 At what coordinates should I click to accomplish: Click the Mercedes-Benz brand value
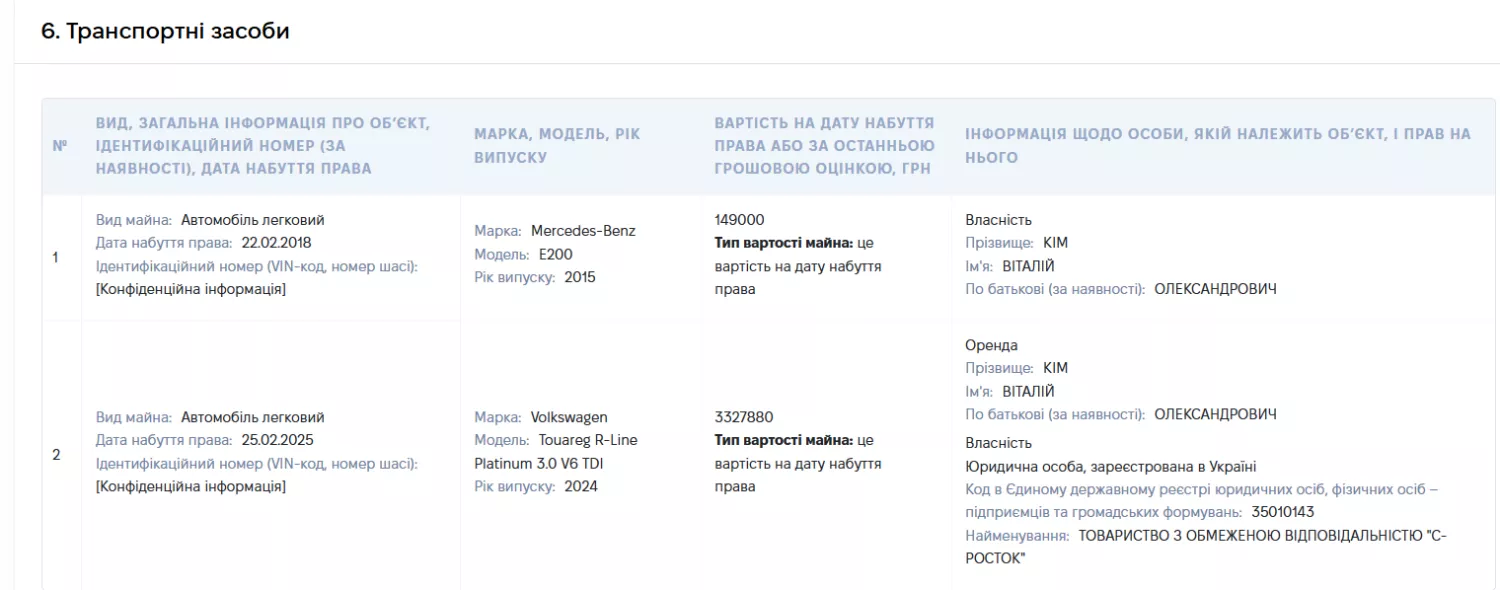tap(583, 231)
